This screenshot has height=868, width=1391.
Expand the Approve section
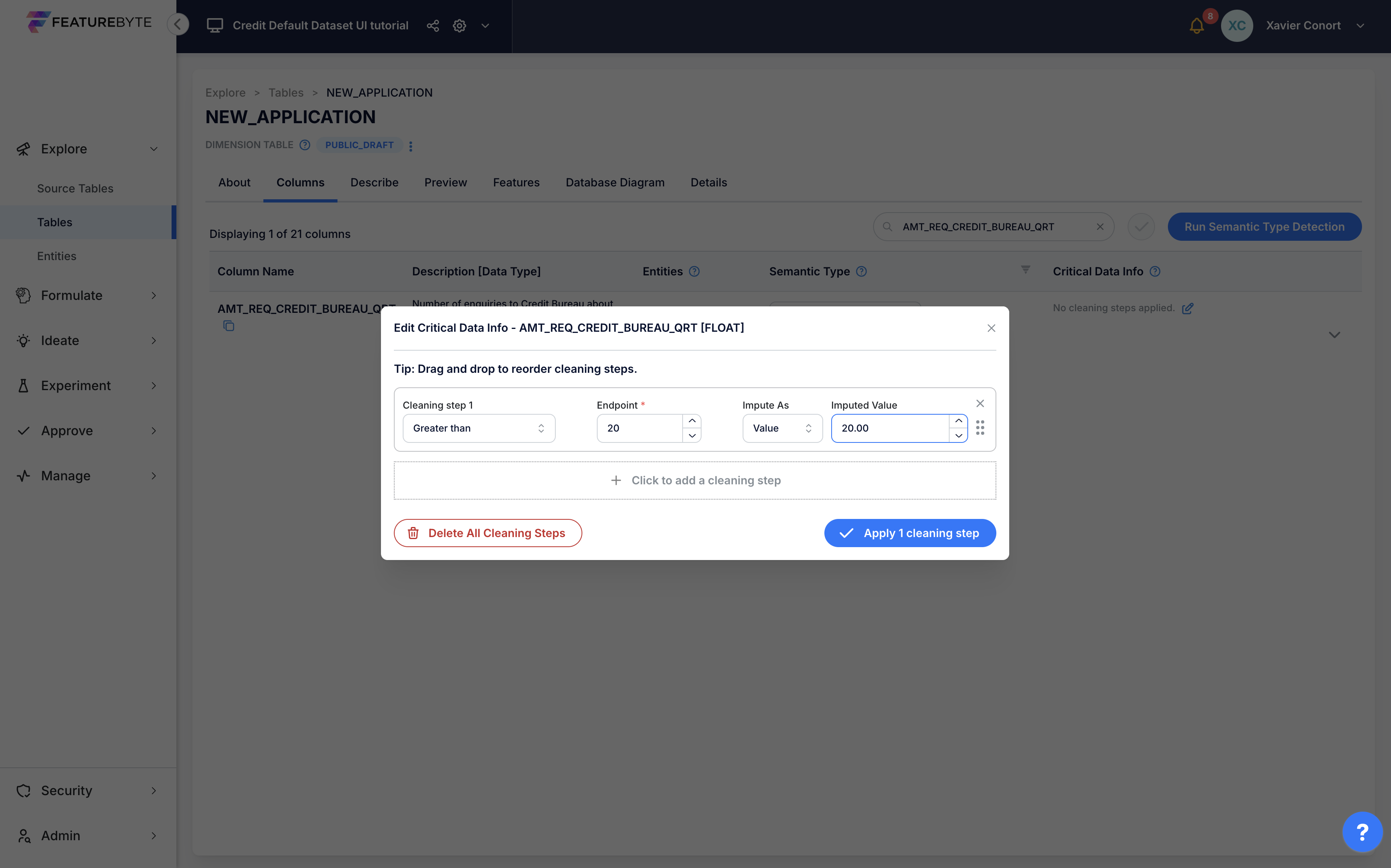153,430
